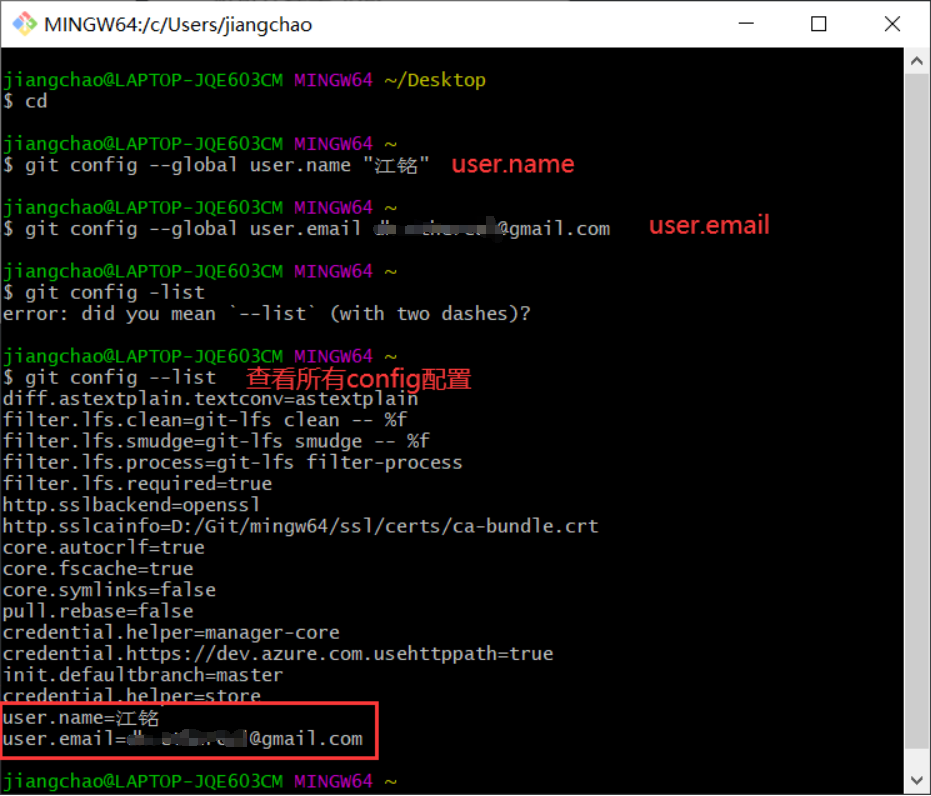Click the red-boxed user.name=江铭 line
Screen dimensions: 931x796
[80, 717]
